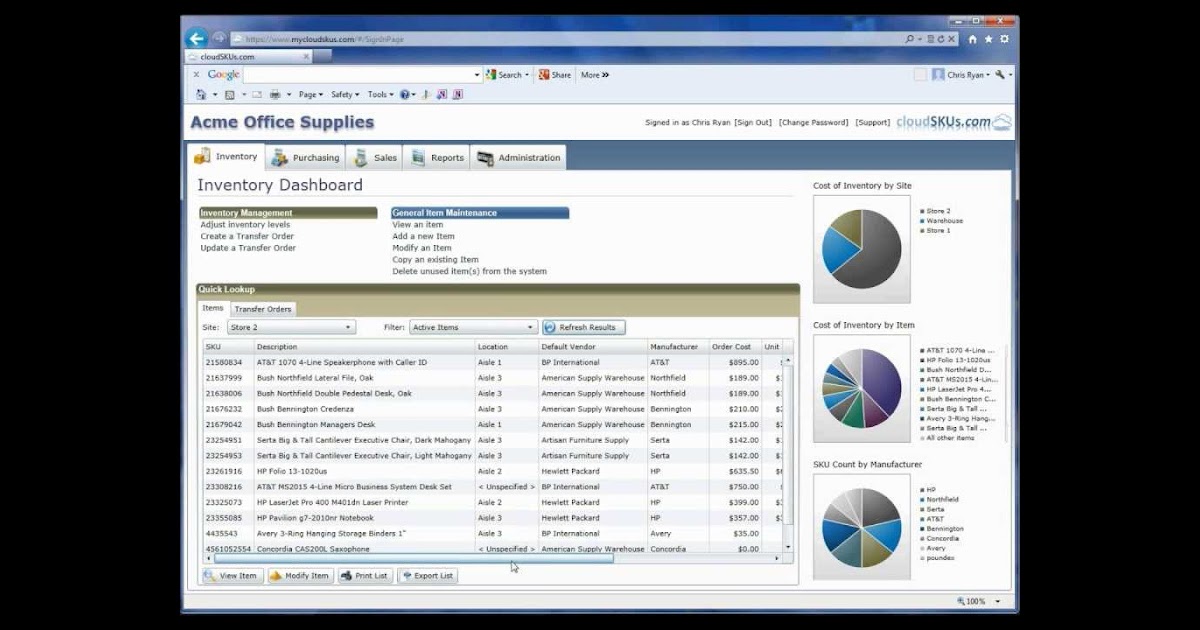The width and height of the screenshot is (1200, 630).
Task: Click the Support link
Action: pos(873,123)
